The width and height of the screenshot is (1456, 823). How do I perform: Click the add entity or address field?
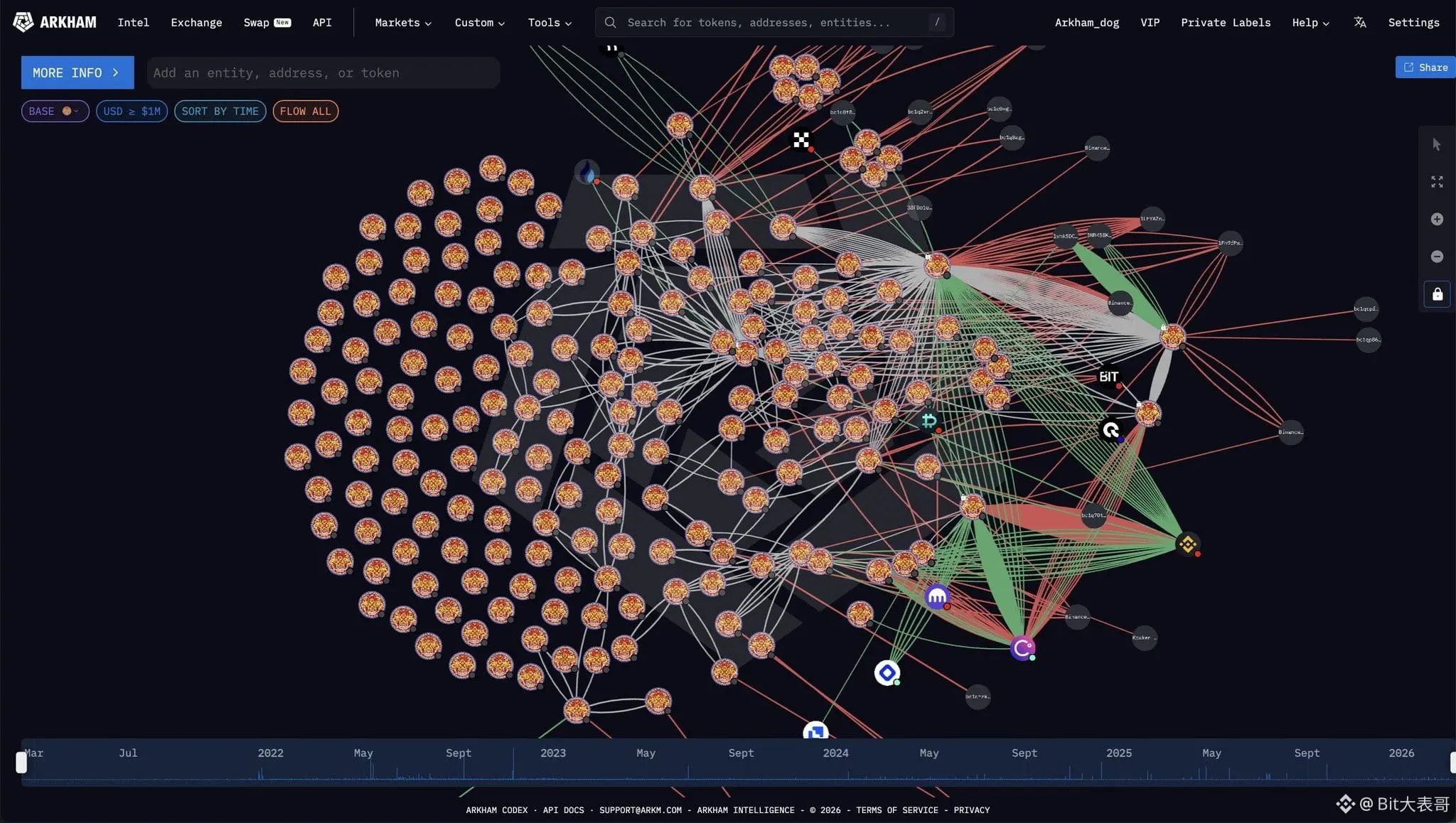323,72
